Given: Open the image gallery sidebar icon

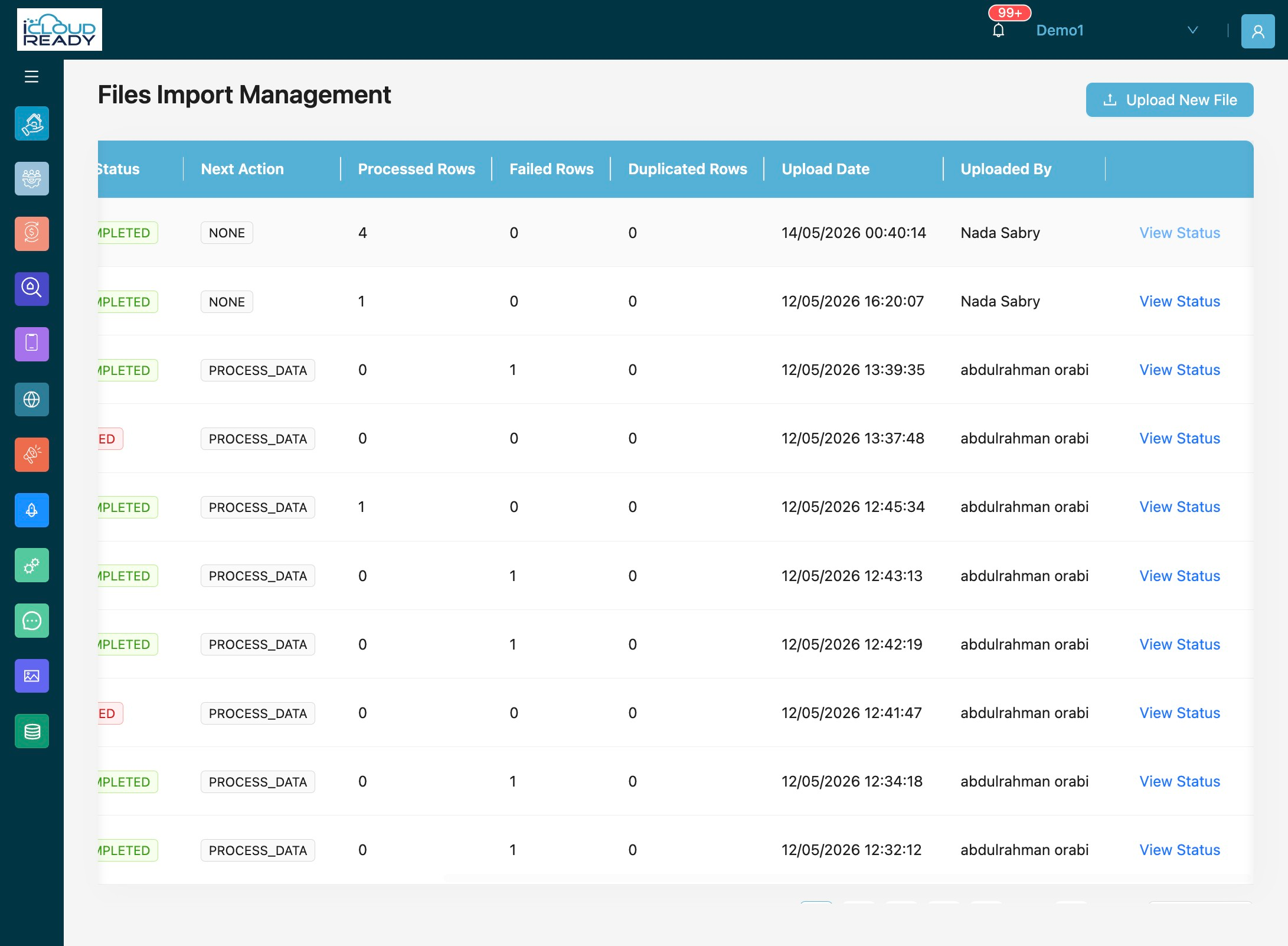Looking at the screenshot, I should 32,676.
